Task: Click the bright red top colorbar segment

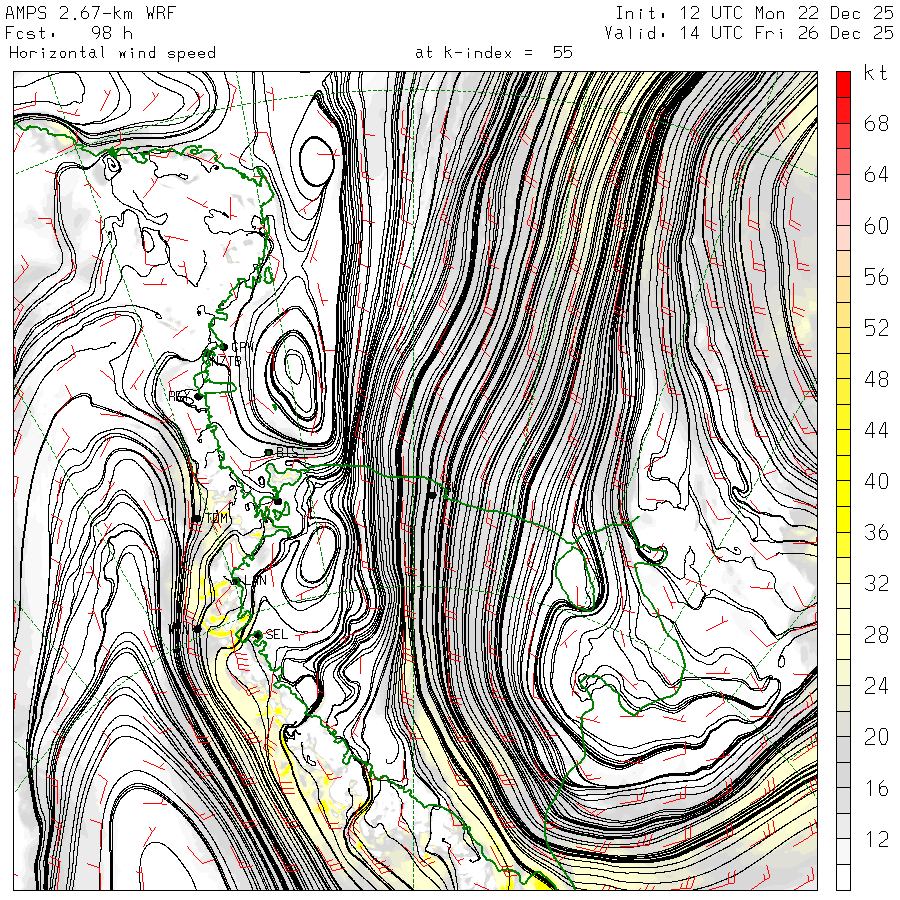Action: [x=843, y=84]
